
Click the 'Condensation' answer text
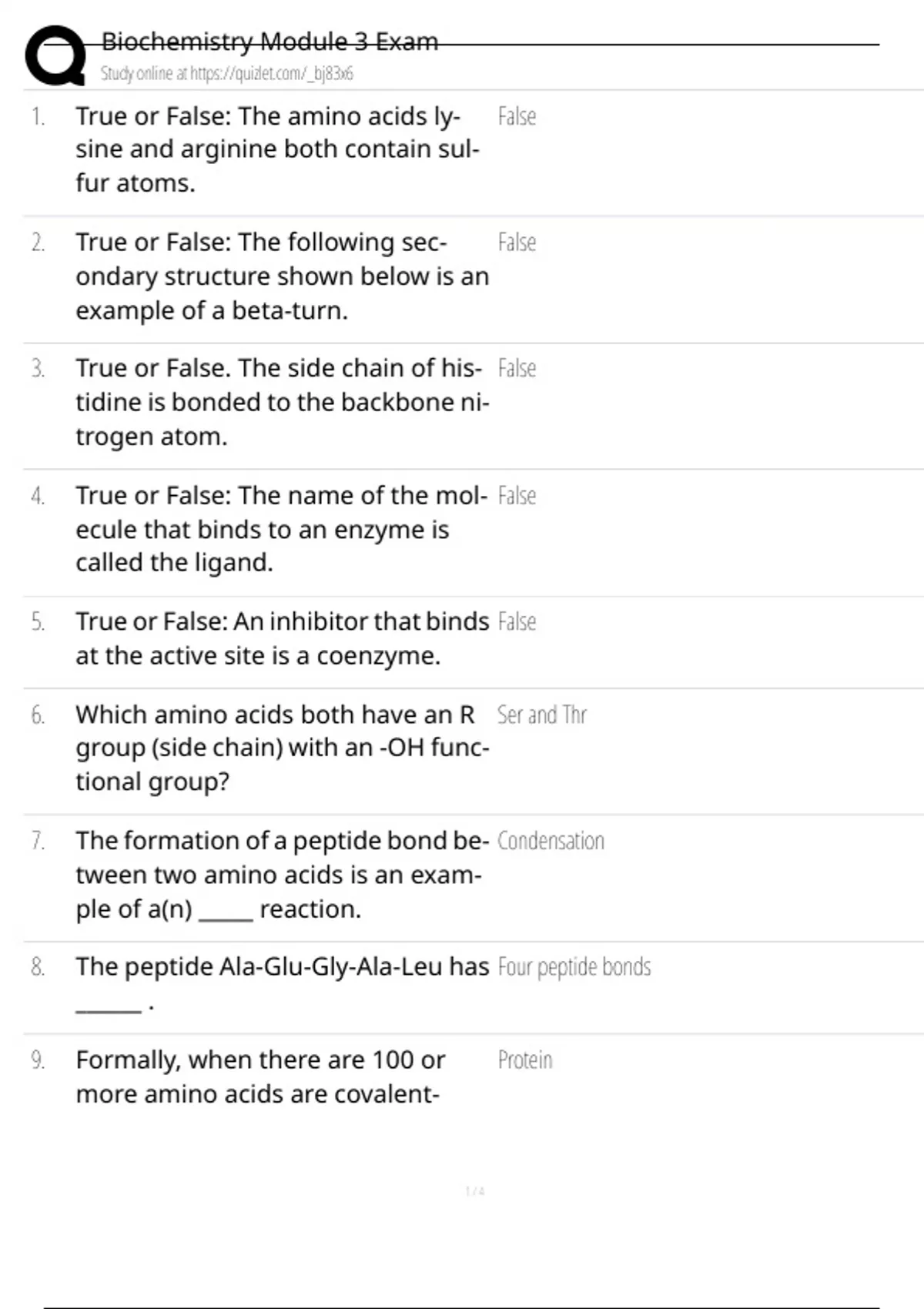pos(551,841)
